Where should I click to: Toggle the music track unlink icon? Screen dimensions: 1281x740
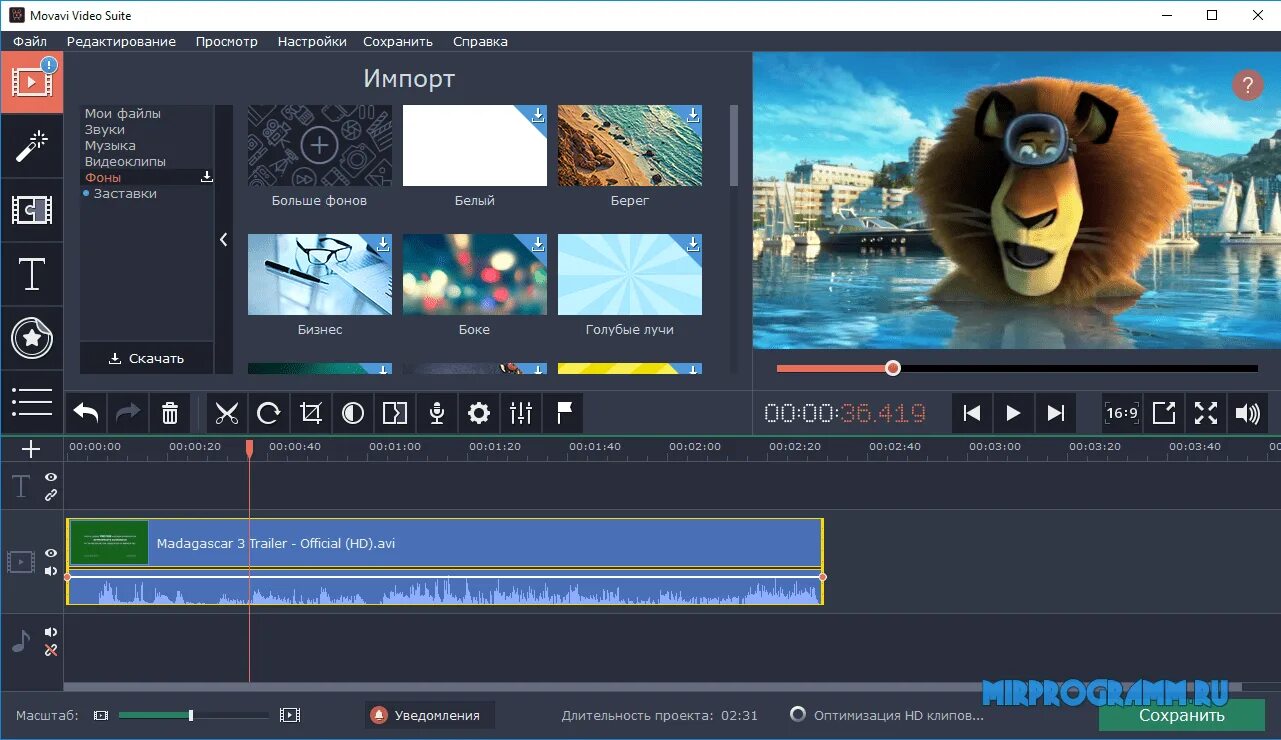point(51,650)
